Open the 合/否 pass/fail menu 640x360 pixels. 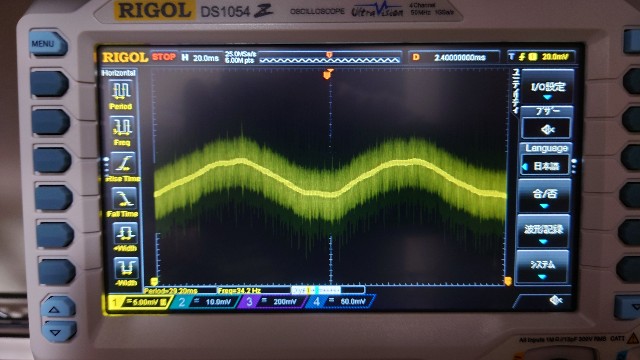[544, 197]
